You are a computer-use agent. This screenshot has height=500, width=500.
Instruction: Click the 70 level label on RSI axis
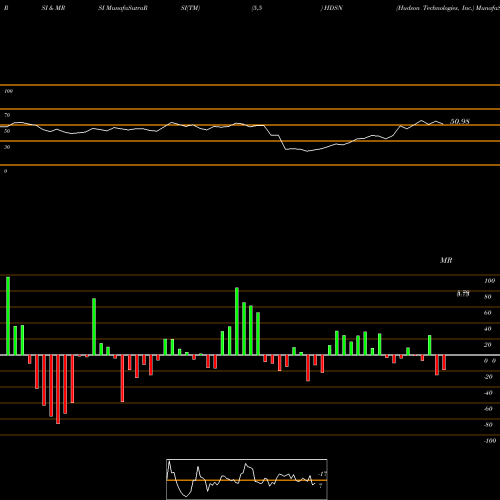7,115
